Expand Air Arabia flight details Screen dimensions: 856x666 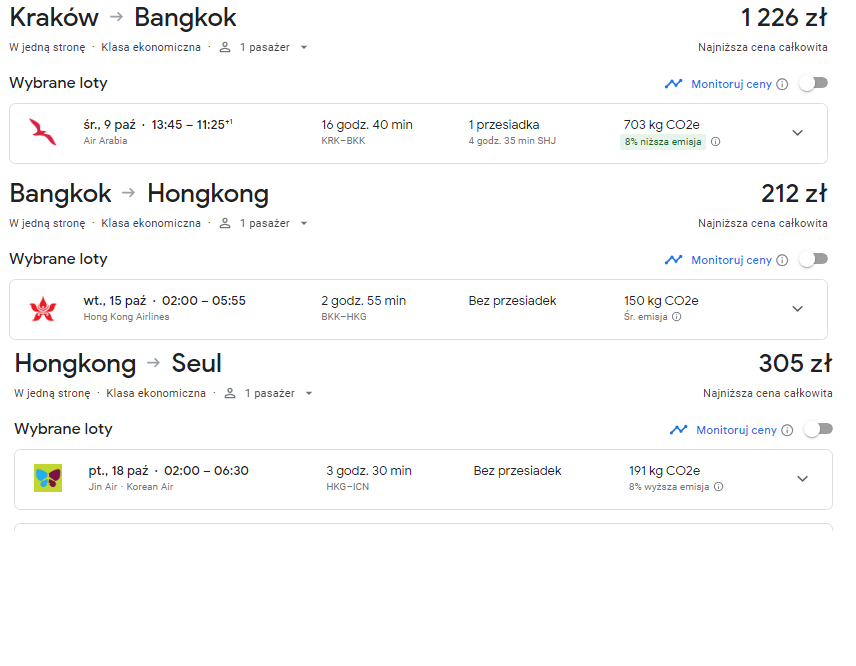coord(798,133)
